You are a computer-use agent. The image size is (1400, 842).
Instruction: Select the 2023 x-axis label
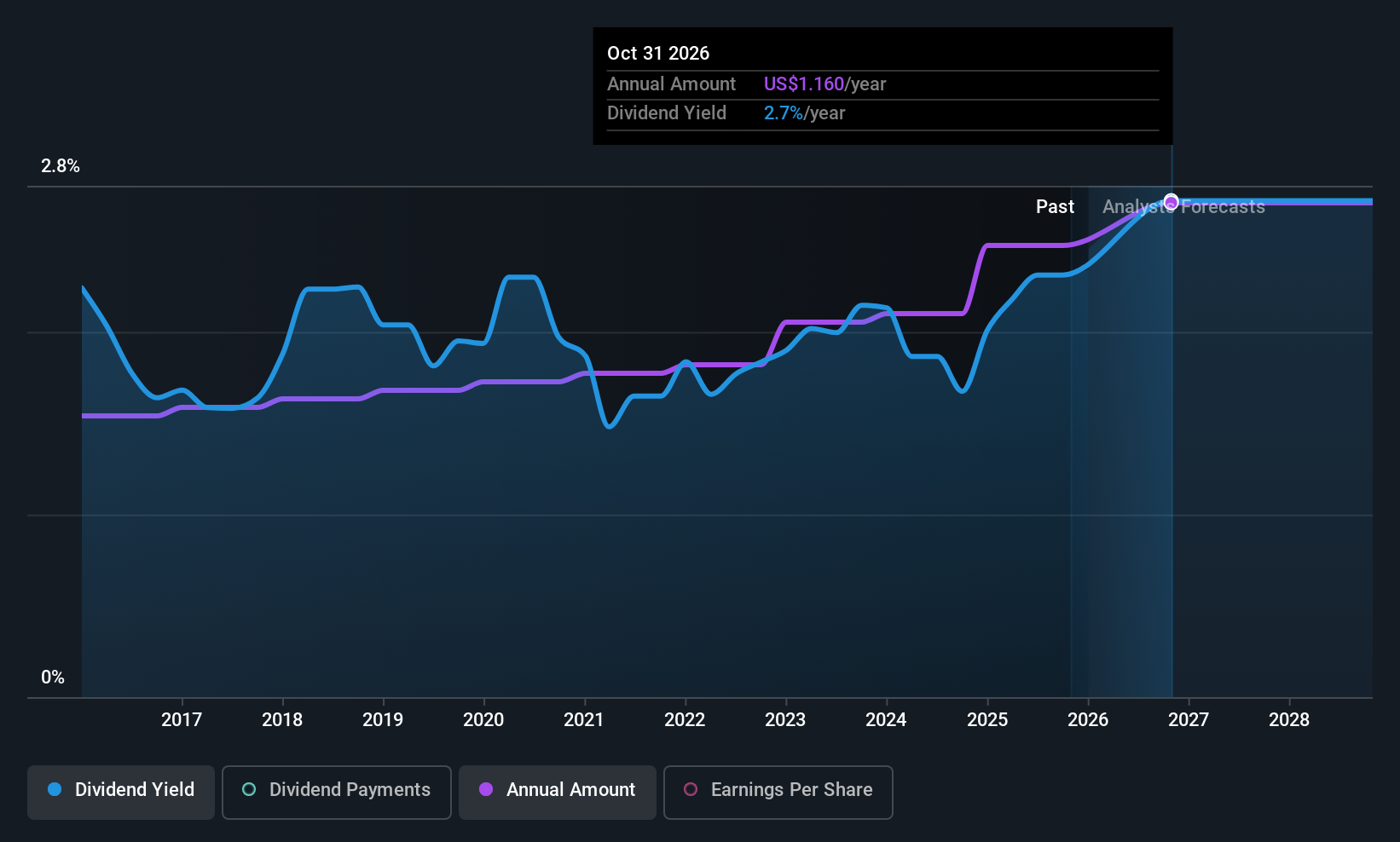[785, 719]
